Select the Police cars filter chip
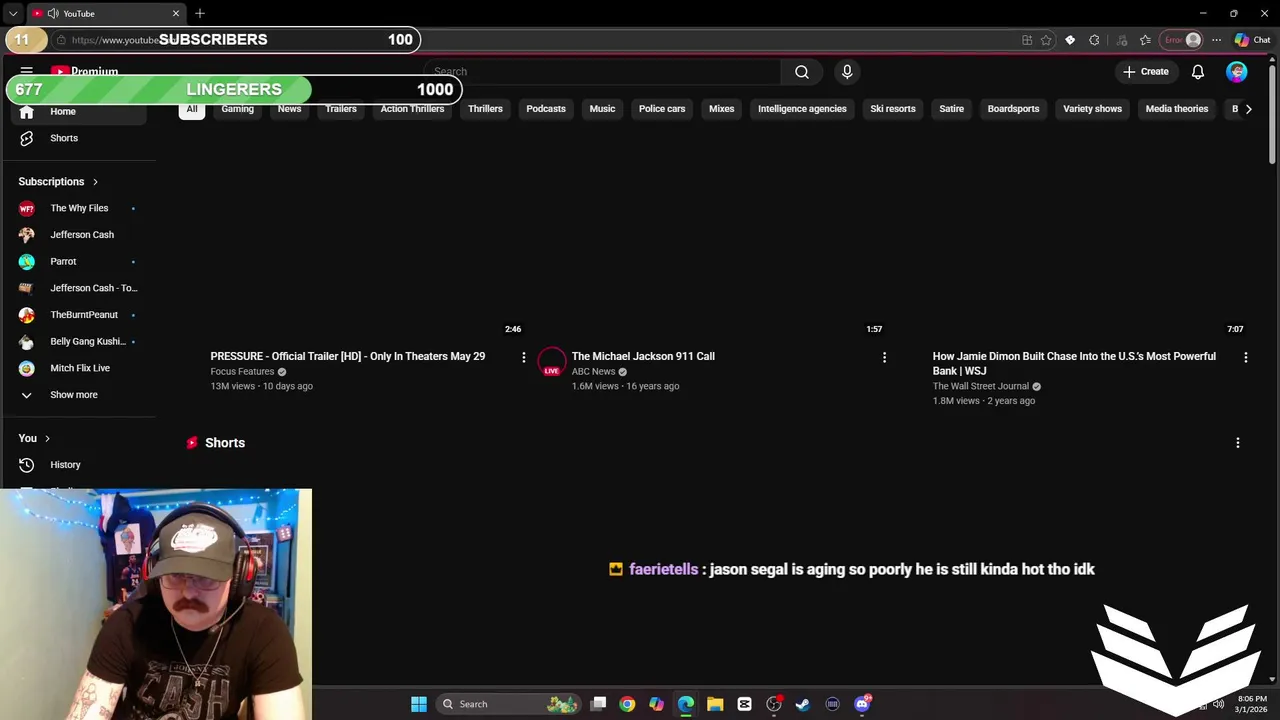Viewport: 1280px width, 720px height. click(x=662, y=109)
